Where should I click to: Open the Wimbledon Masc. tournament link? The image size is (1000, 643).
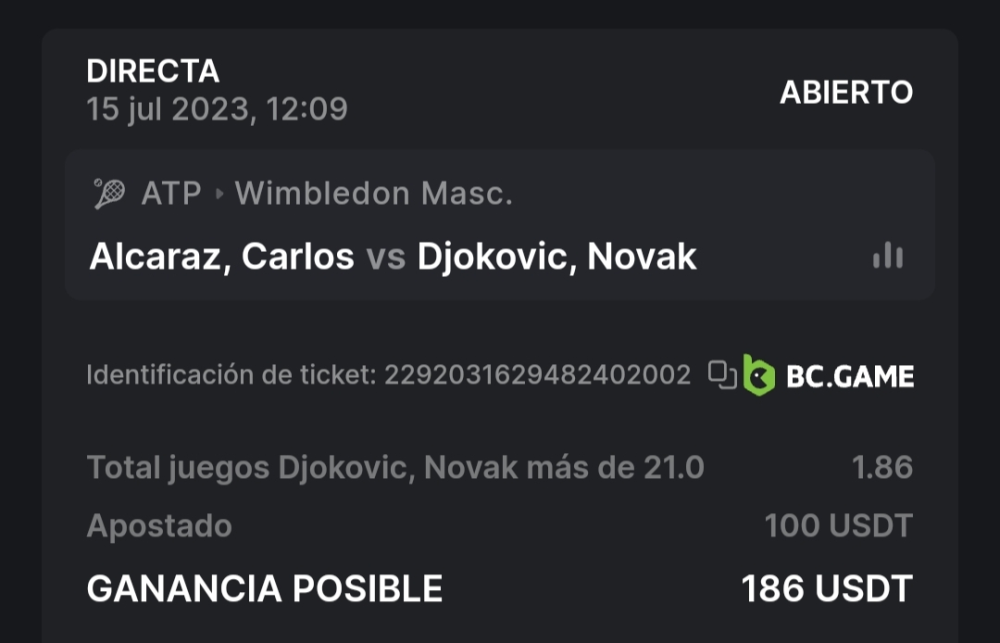pyautogui.click(x=373, y=194)
